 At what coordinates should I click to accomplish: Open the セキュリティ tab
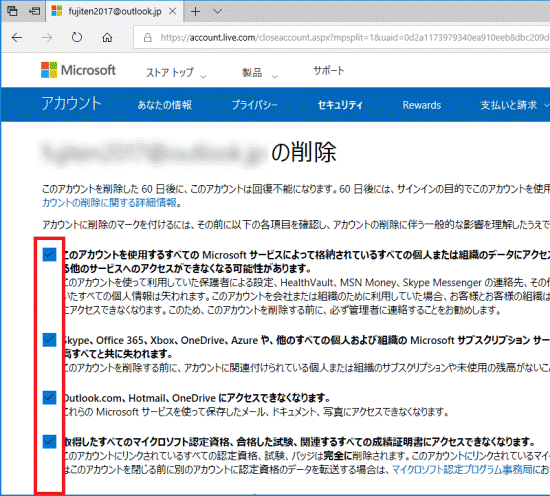(340, 105)
